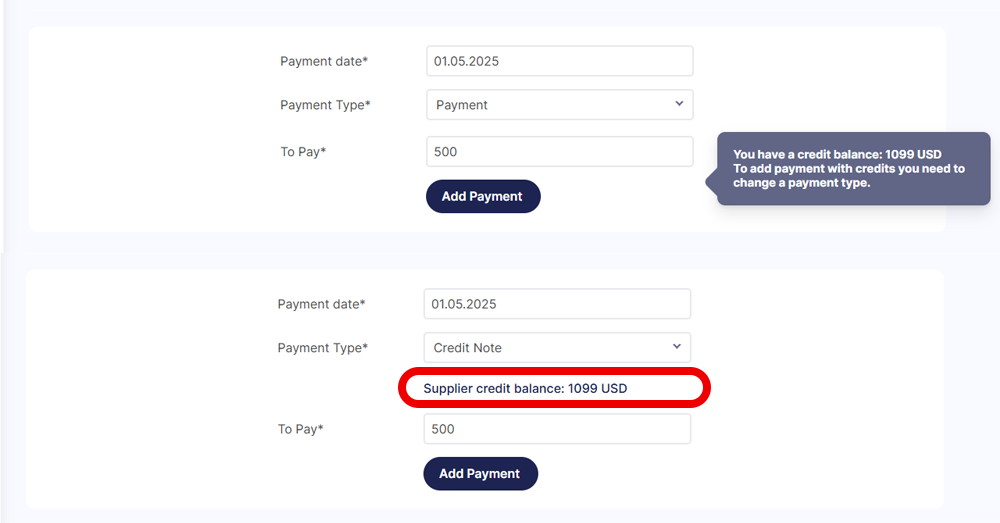Click Add Payment beside the credit balance tooltip

[x=483, y=196]
